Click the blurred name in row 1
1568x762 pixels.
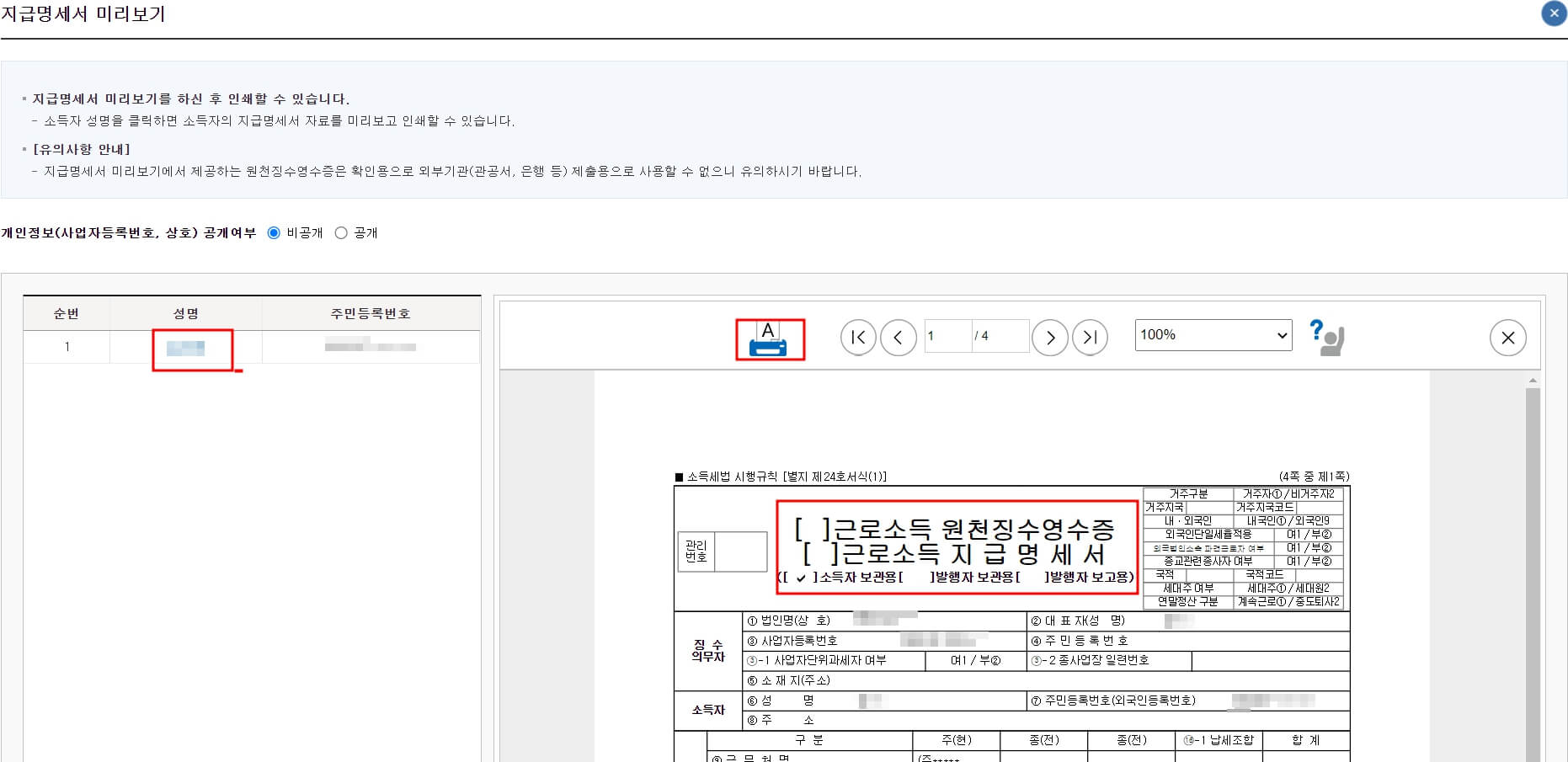pos(185,348)
